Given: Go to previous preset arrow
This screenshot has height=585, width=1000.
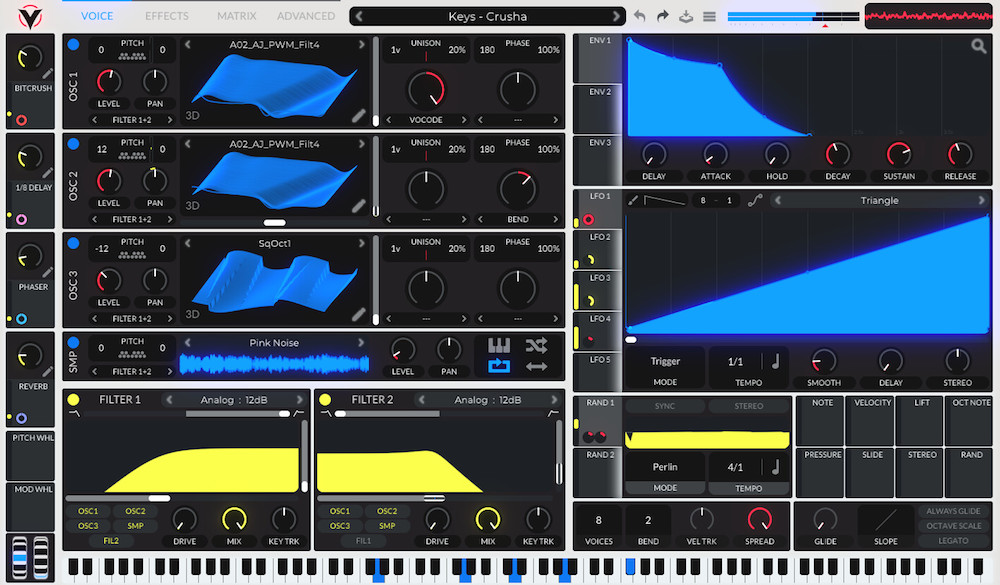Looking at the screenshot, I should tap(359, 17).
